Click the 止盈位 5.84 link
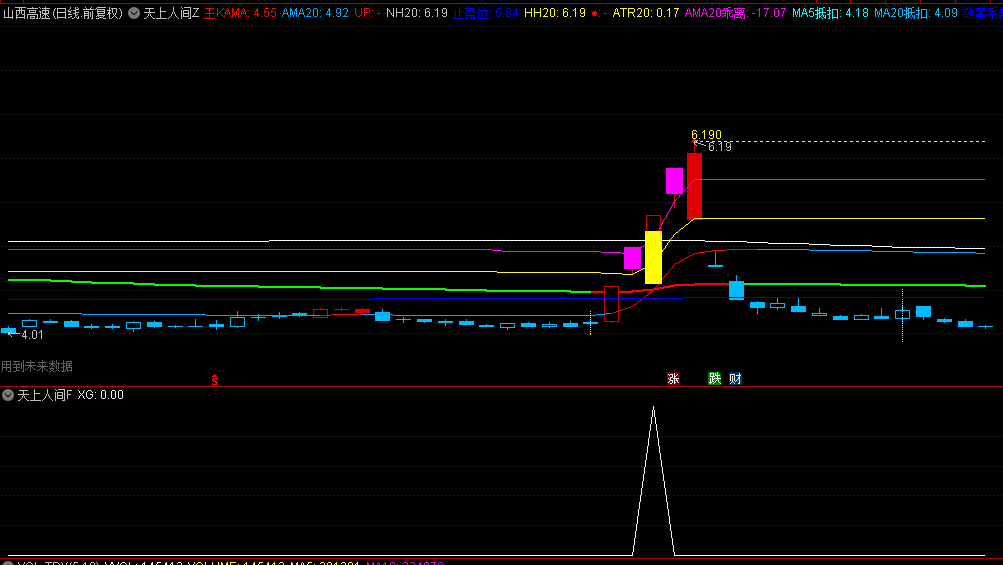1003x565 pixels. [x=486, y=13]
